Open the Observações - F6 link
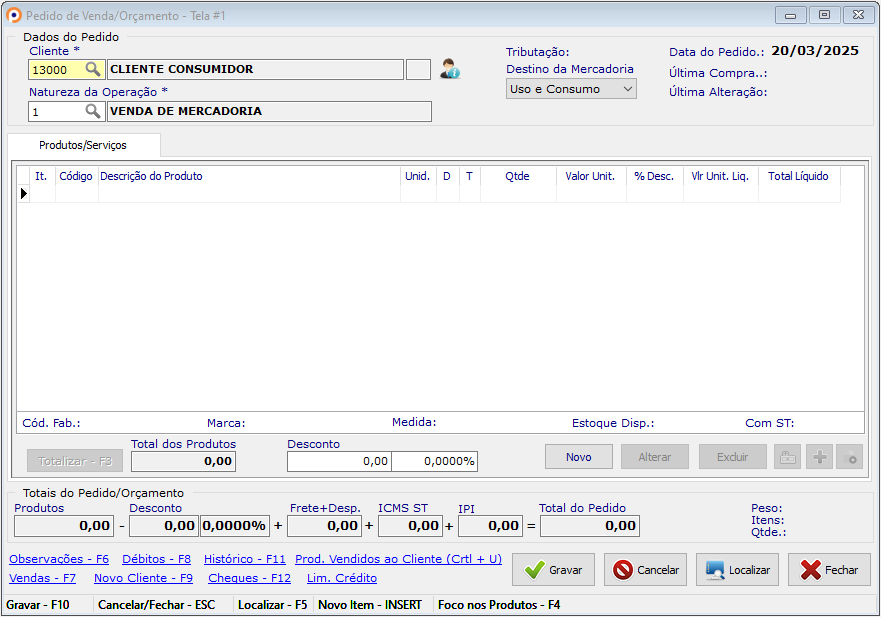 (59, 559)
